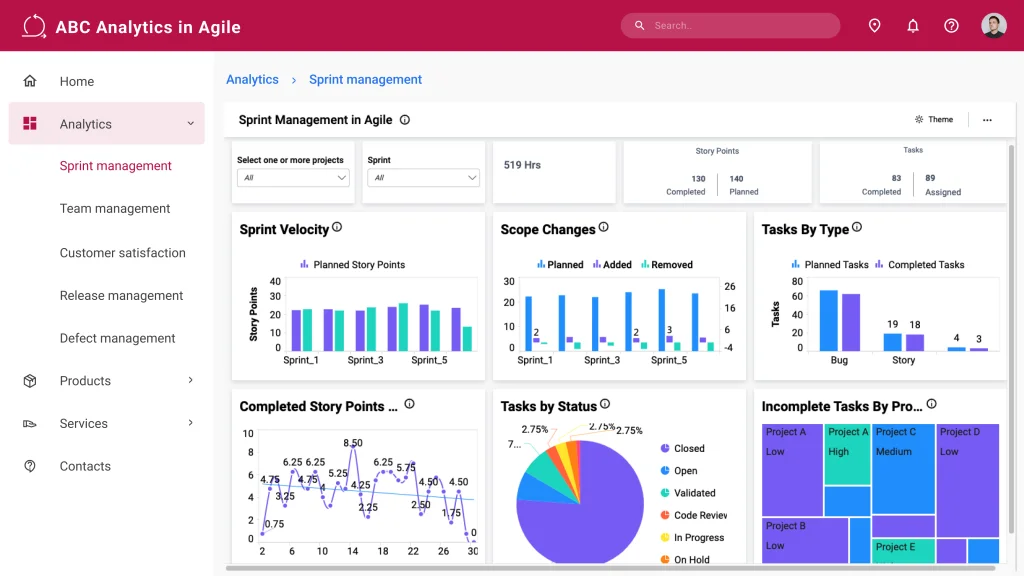1024x576 pixels.
Task: Open the help icon in the top bar
Action: pos(951,25)
